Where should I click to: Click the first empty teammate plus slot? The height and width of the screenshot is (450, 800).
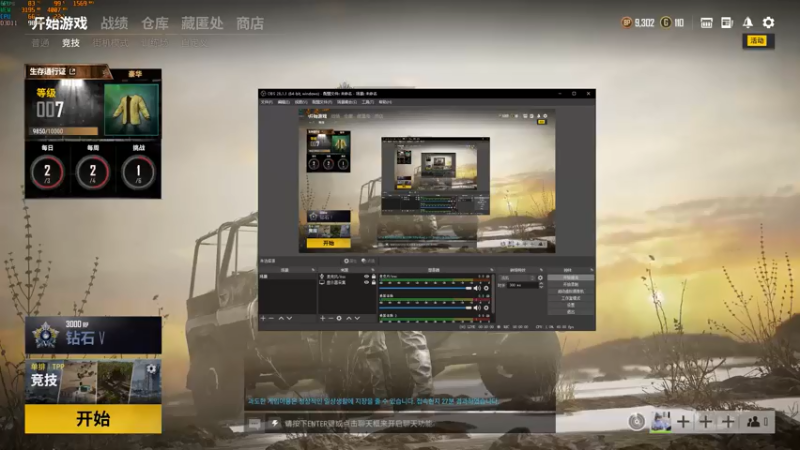click(683, 422)
